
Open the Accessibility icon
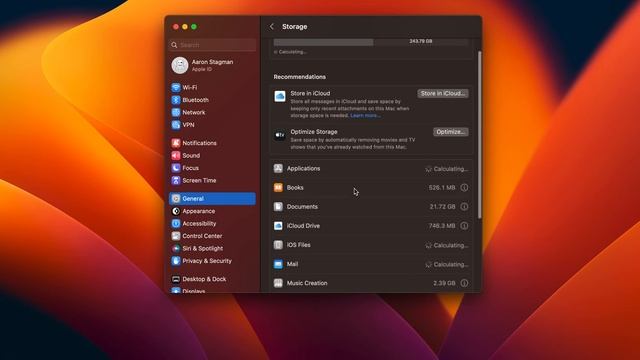coord(176,224)
